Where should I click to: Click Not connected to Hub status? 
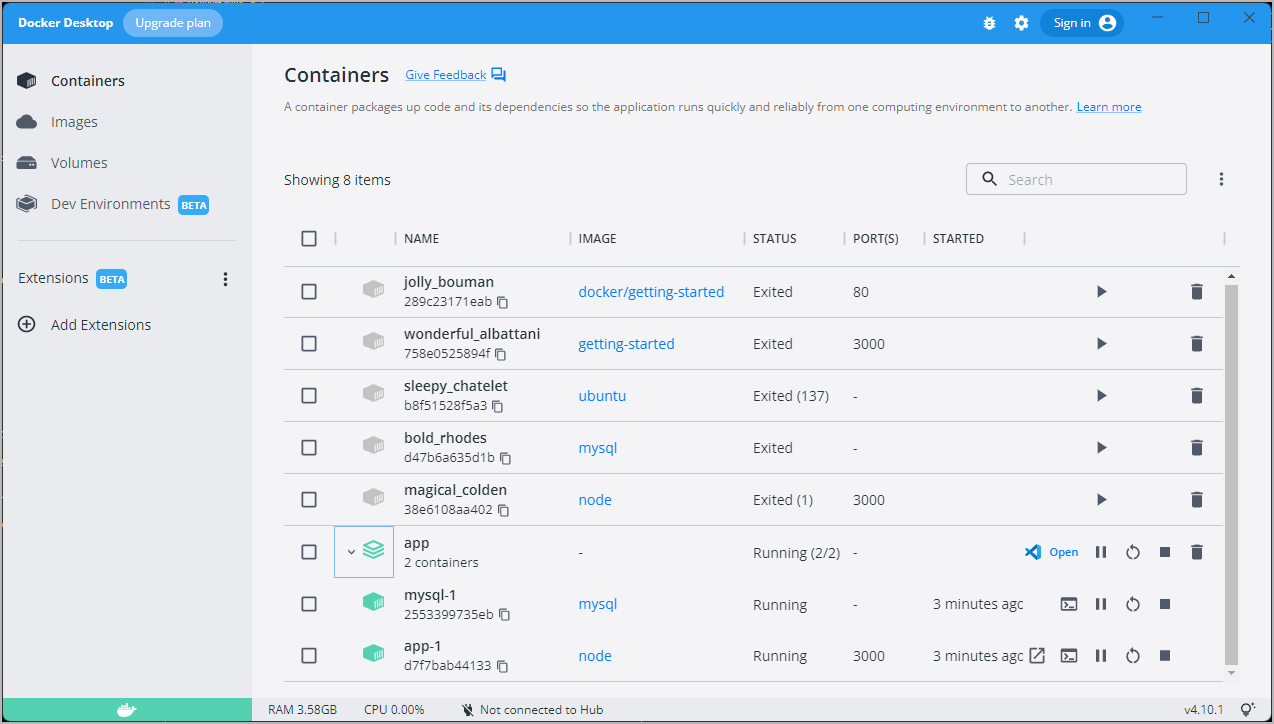(532, 710)
